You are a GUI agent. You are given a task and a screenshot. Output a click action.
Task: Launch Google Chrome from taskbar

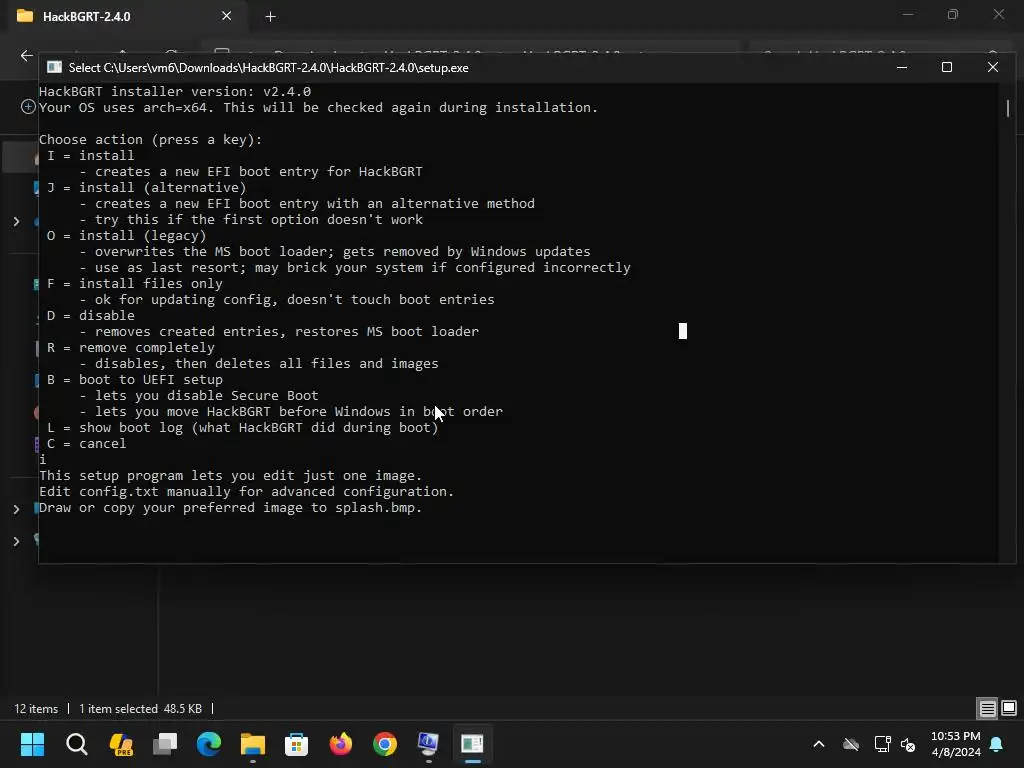(x=385, y=744)
